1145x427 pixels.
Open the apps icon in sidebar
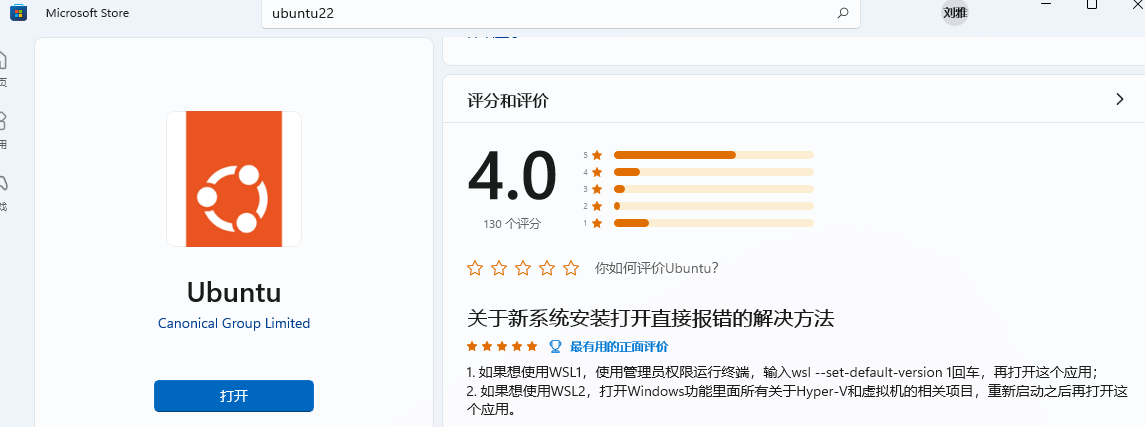2,120
